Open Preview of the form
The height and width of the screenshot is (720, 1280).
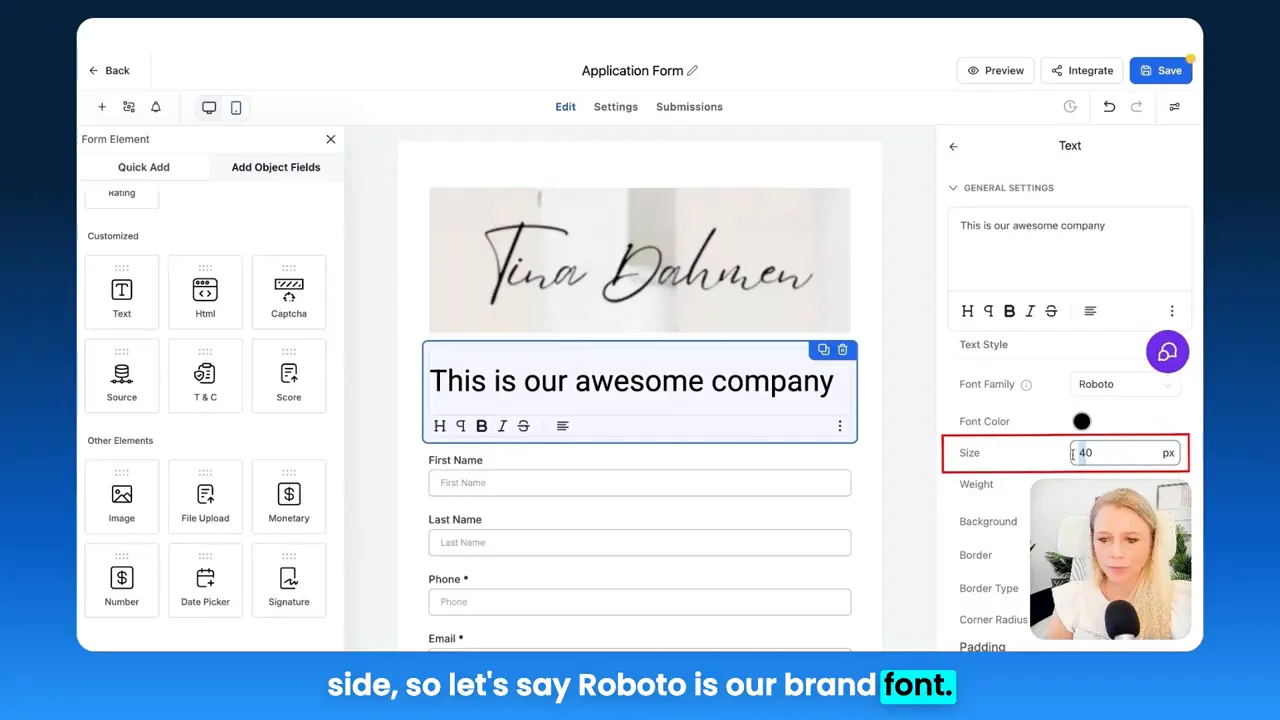pos(995,70)
